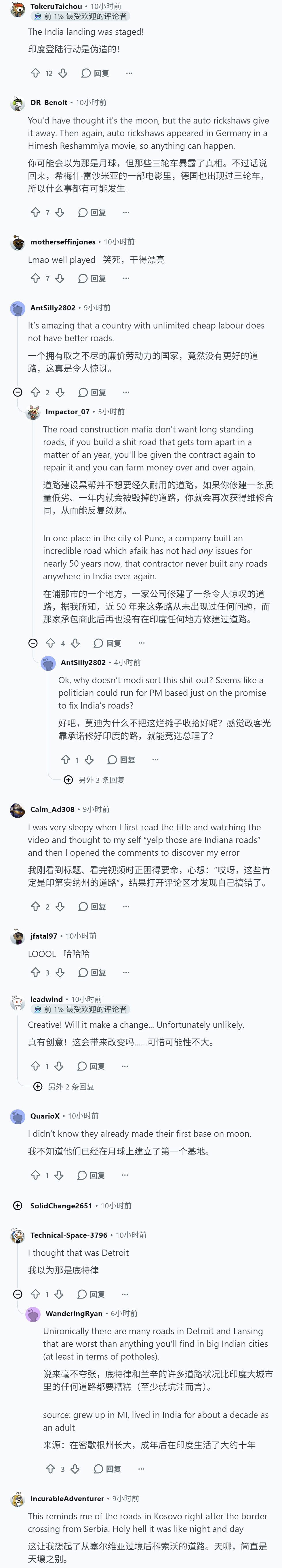Collapse AntSilly2802's top-level comment thread
The height and width of the screenshot is (1568, 282).
click(18, 393)
